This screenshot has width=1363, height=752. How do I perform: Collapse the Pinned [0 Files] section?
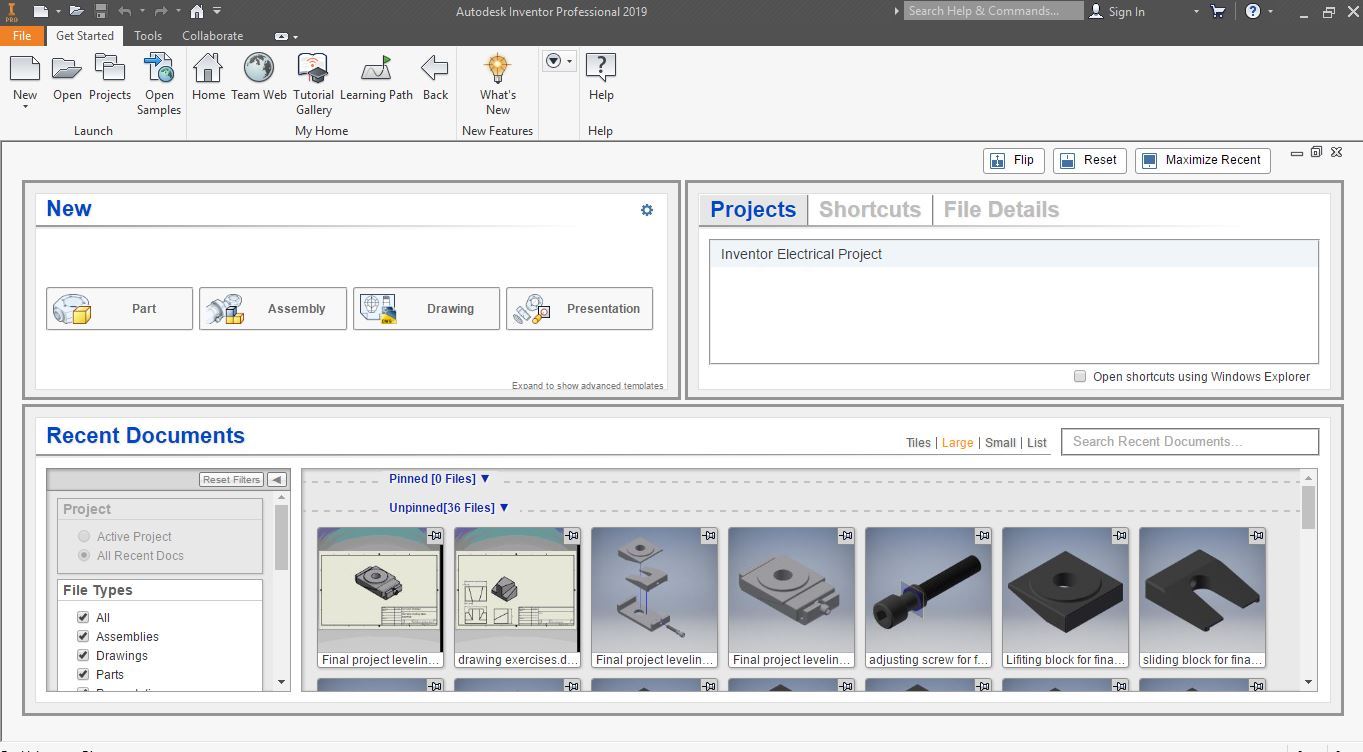485,478
